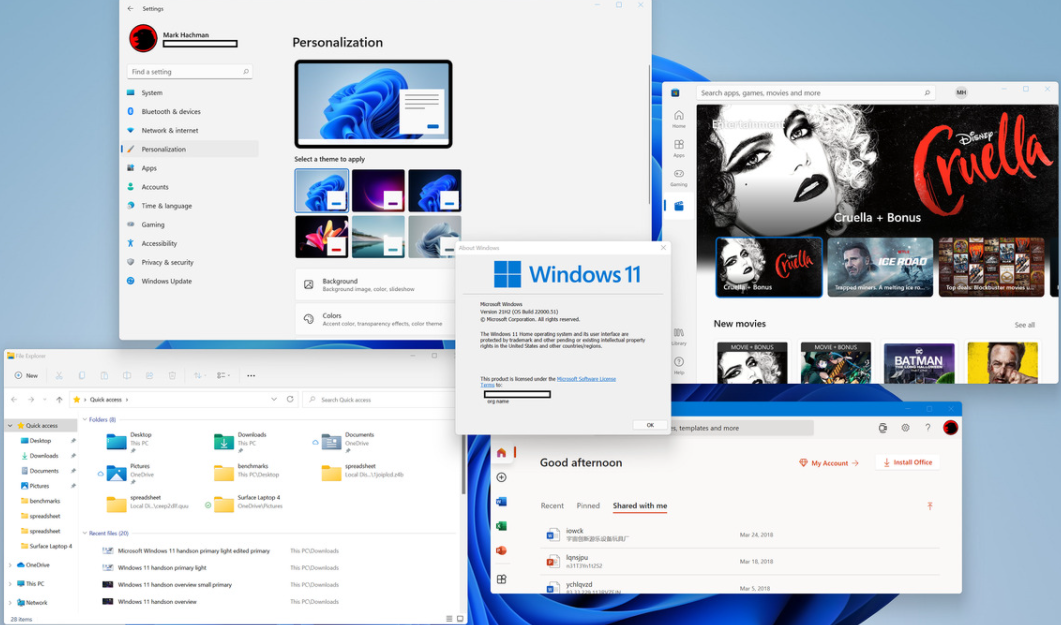Open PowerPoint from the Office sidebar
The height and width of the screenshot is (625, 1061).
point(501,550)
